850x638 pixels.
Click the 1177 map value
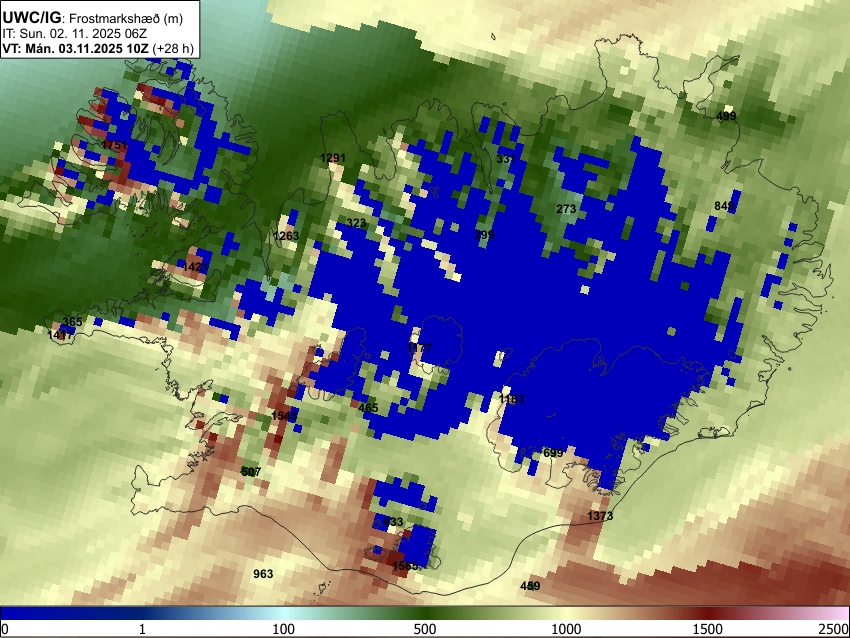pos(420,347)
